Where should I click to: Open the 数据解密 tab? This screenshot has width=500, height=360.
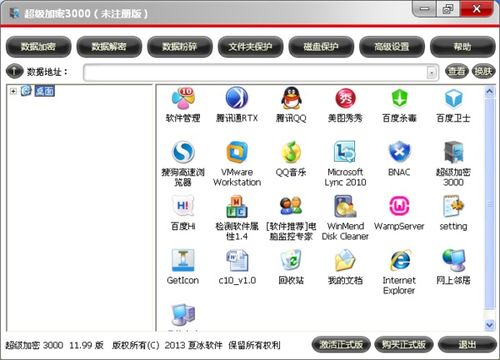click(x=109, y=47)
